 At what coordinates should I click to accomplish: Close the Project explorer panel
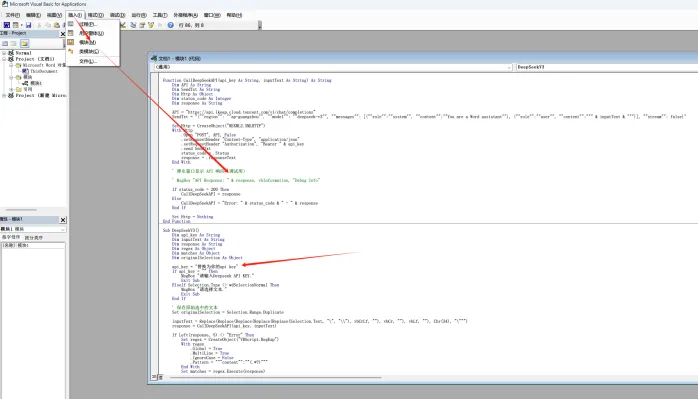(x=63, y=34)
